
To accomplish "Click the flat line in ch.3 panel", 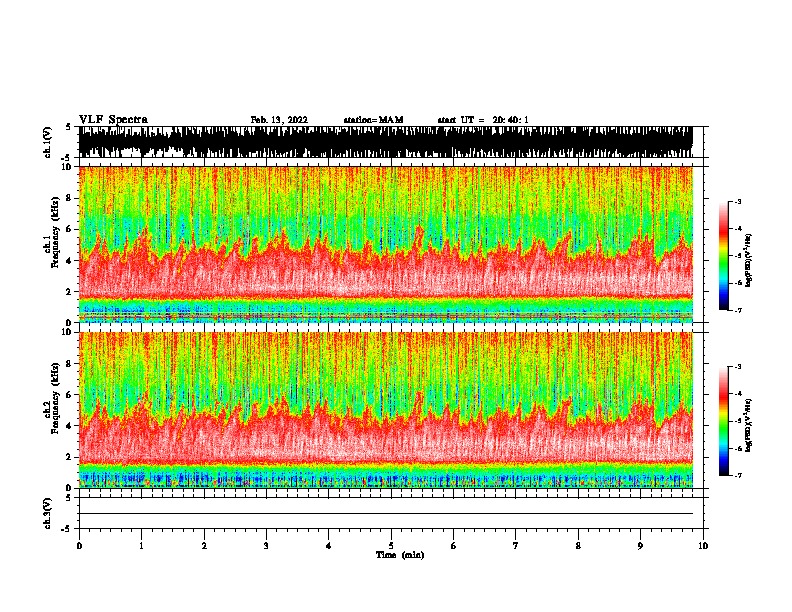I will pos(385,514).
